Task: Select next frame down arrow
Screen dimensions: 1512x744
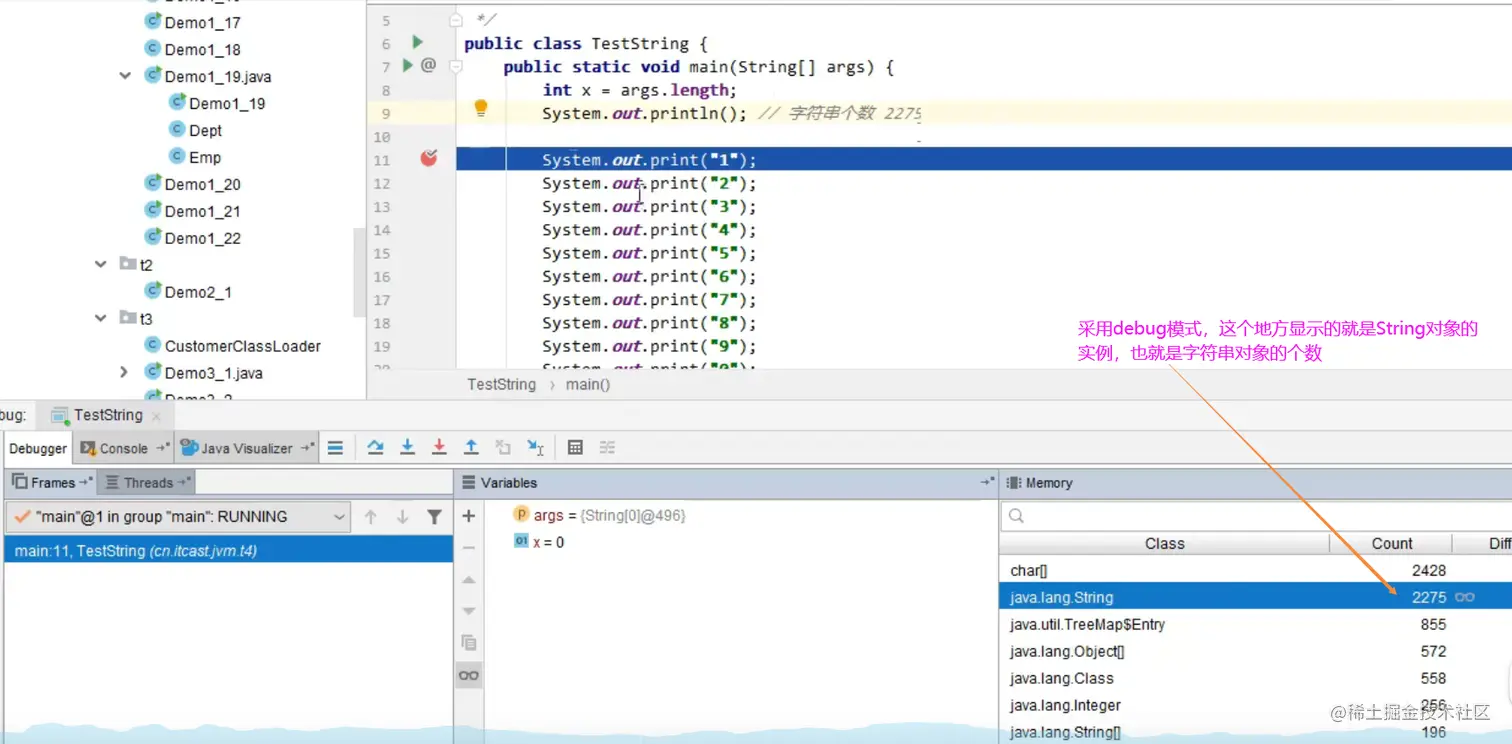Action: (402, 517)
